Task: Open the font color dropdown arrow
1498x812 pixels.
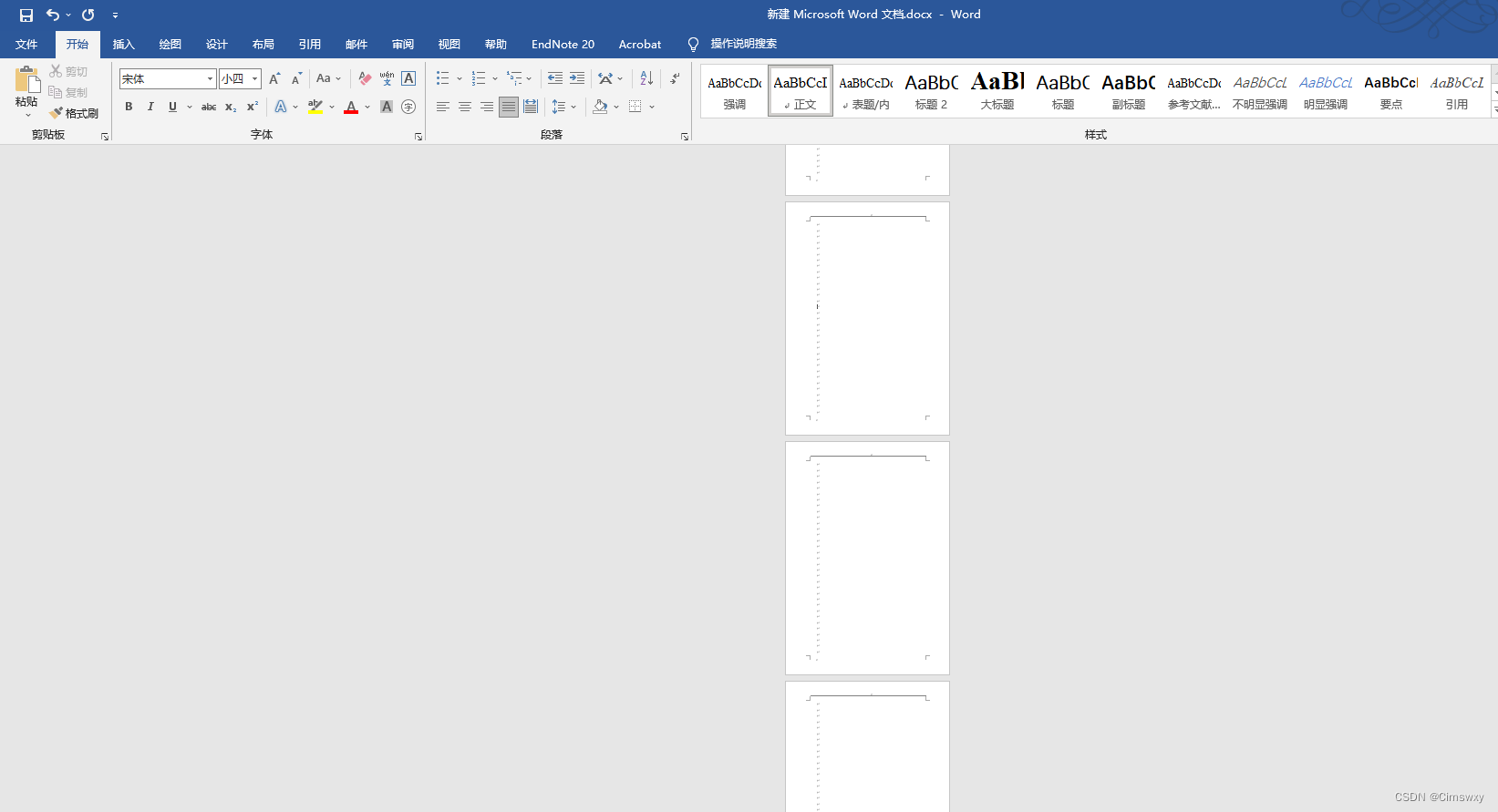Action: pos(367,107)
